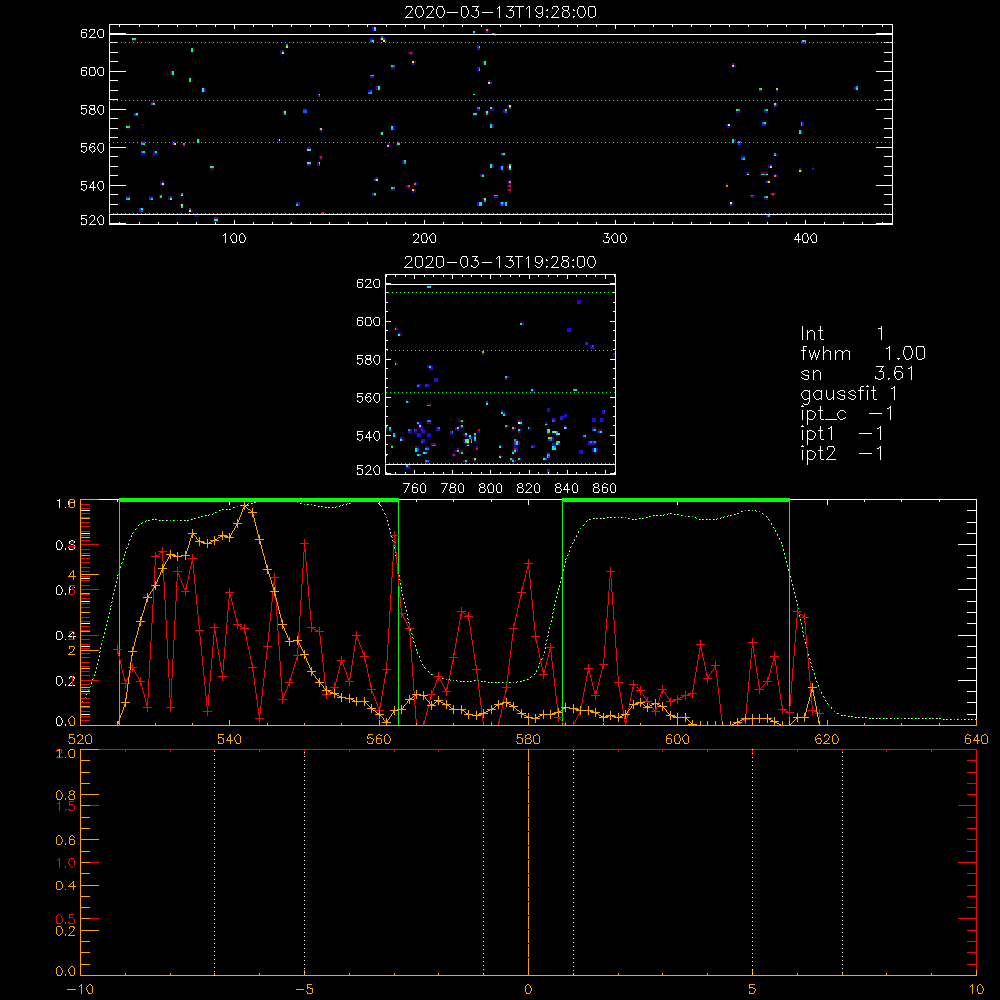Click x-axis label 640 on profile plot

976,739
